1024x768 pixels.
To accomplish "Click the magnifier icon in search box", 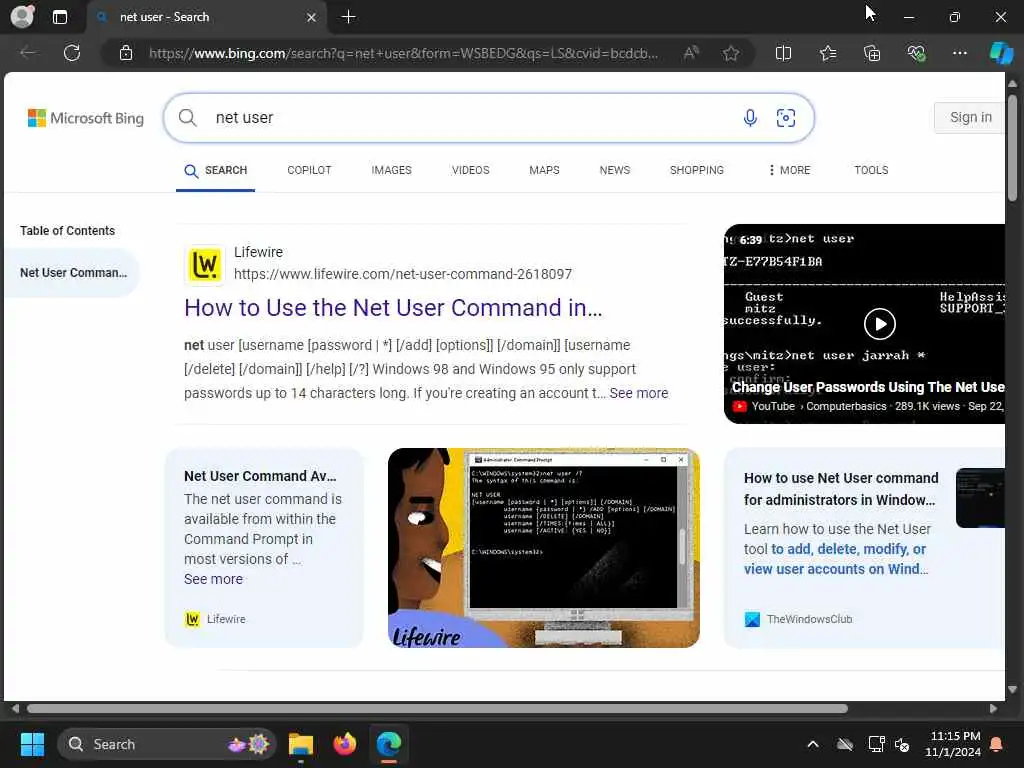I will point(187,118).
